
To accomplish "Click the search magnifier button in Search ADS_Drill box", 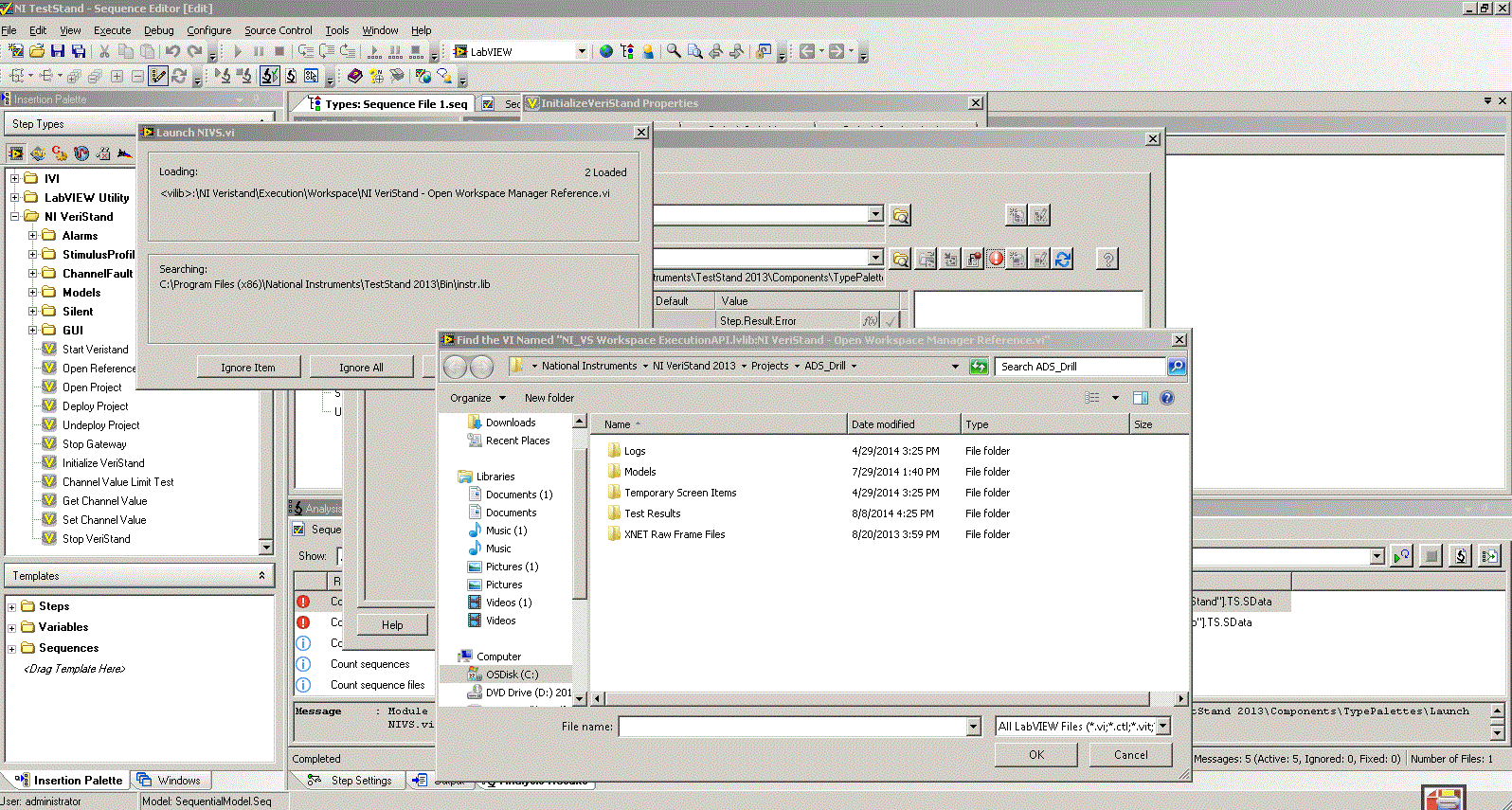I will click(x=1177, y=367).
